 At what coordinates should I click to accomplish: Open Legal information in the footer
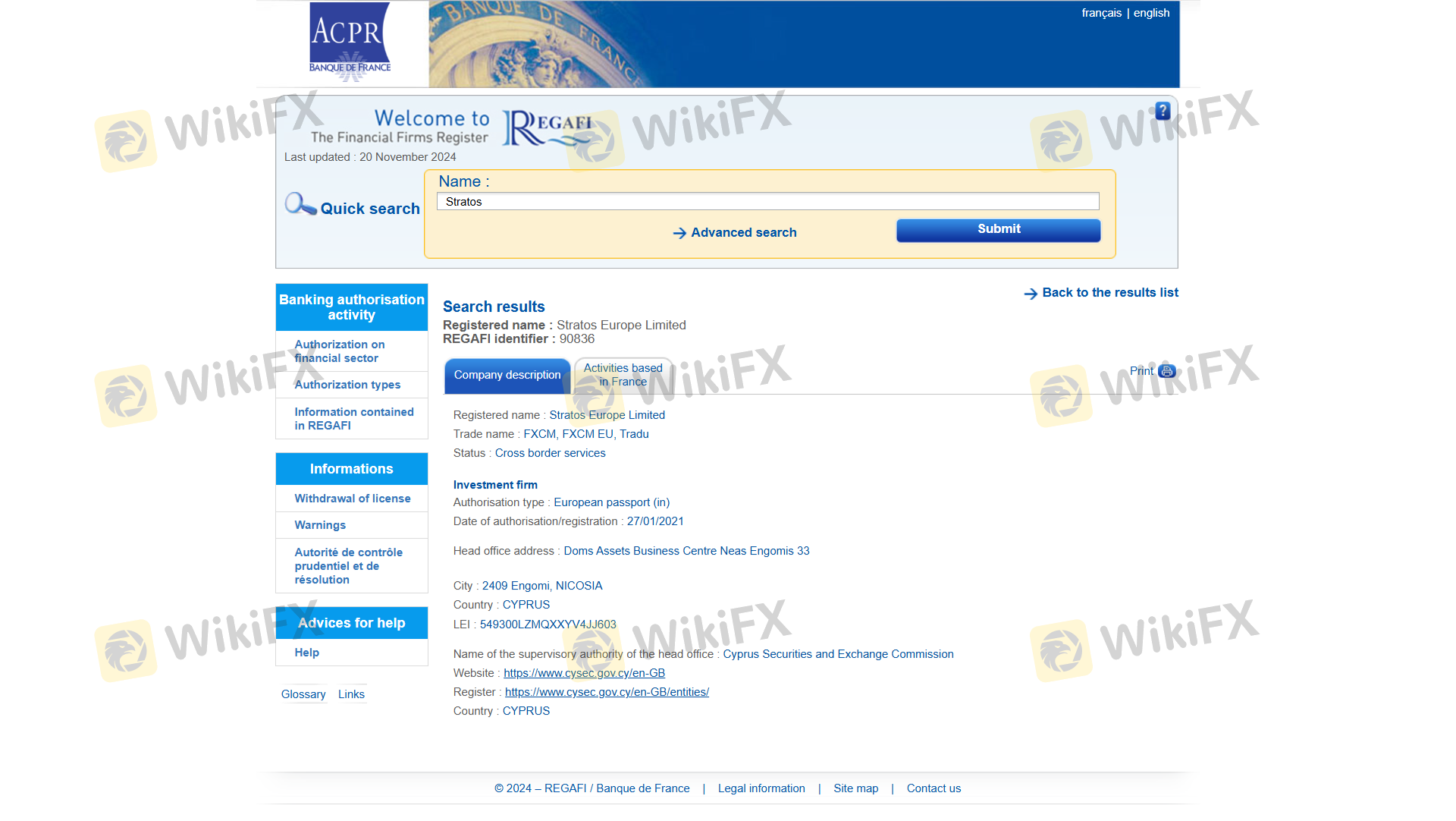click(x=761, y=788)
